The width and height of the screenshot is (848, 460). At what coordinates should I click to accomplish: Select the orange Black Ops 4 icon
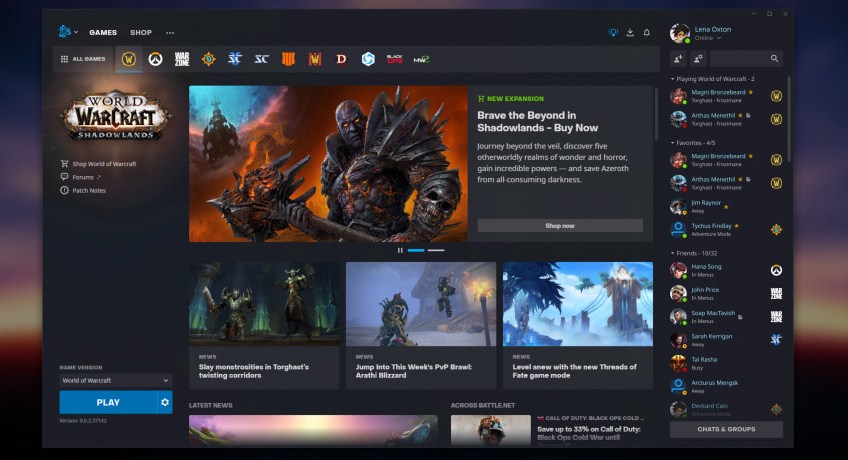(288, 59)
